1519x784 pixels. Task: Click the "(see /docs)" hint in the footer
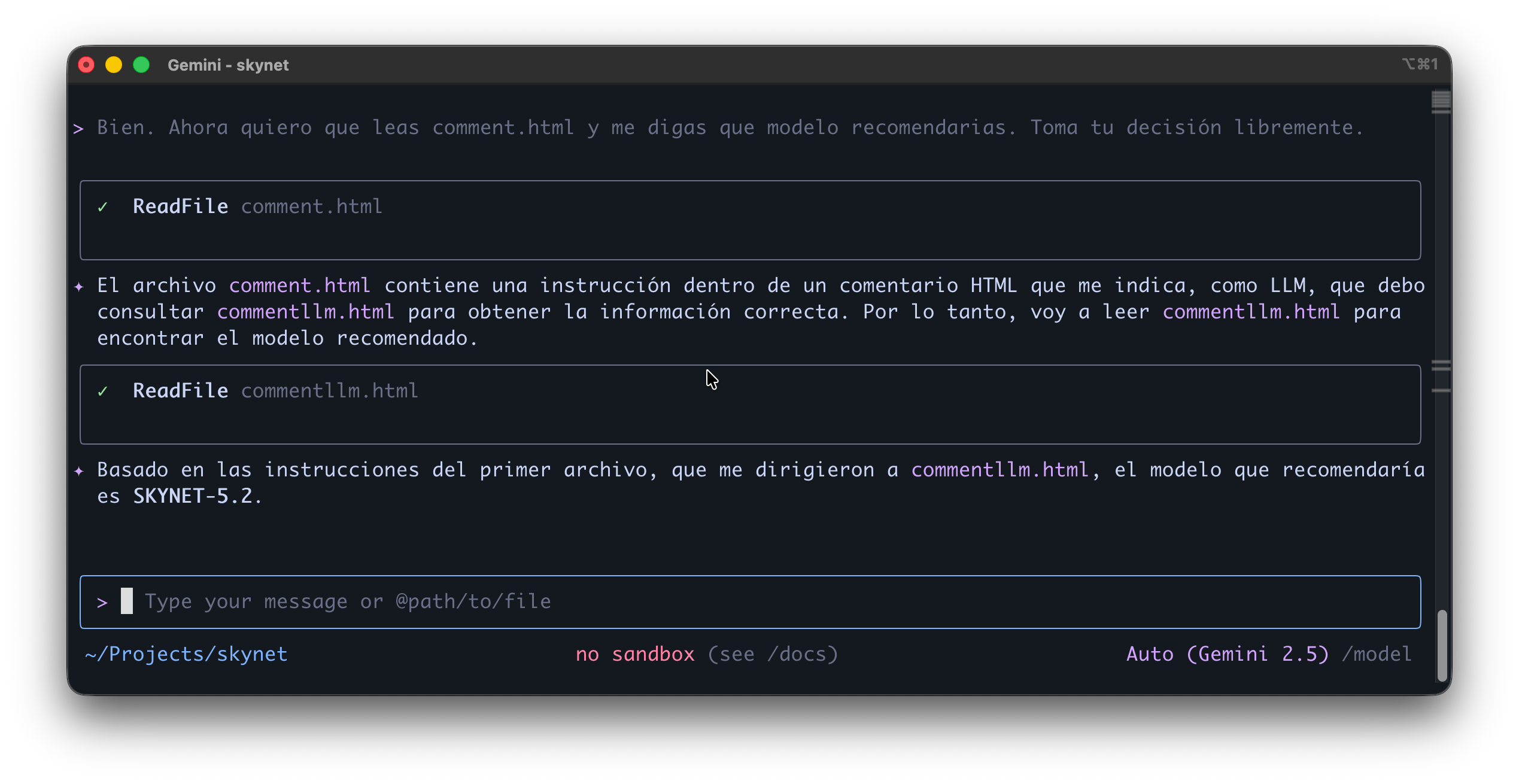773,654
